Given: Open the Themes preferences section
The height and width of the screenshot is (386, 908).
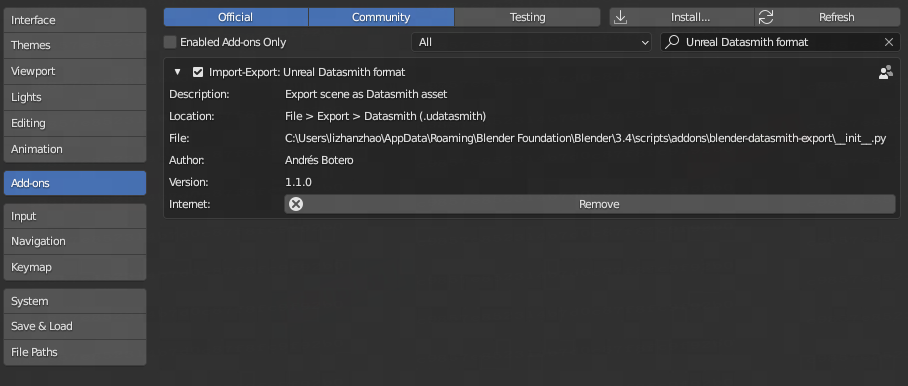Looking at the screenshot, I should (x=75, y=45).
